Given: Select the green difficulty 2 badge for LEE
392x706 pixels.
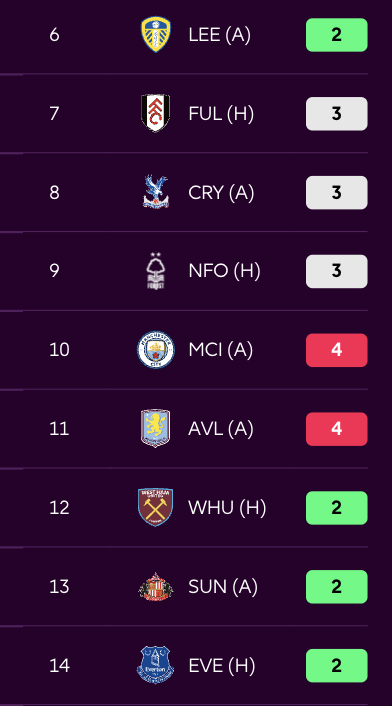Looking at the screenshot, I should pyautogui.click(x=337, y=35).
